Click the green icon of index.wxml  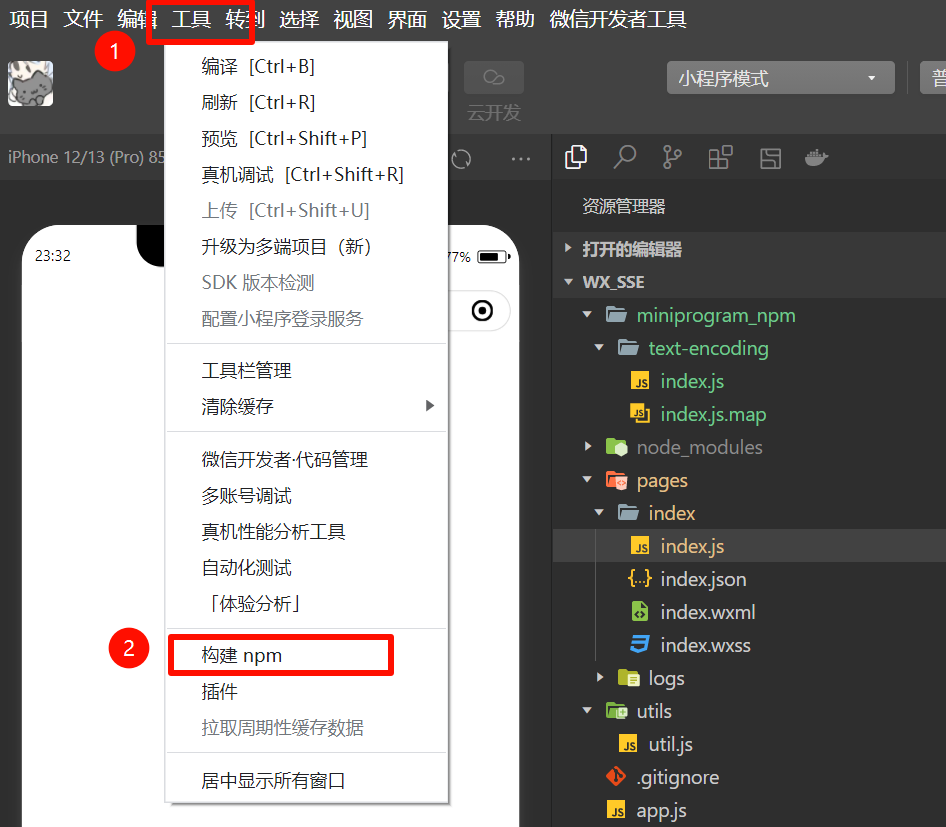tap(640, 612)
